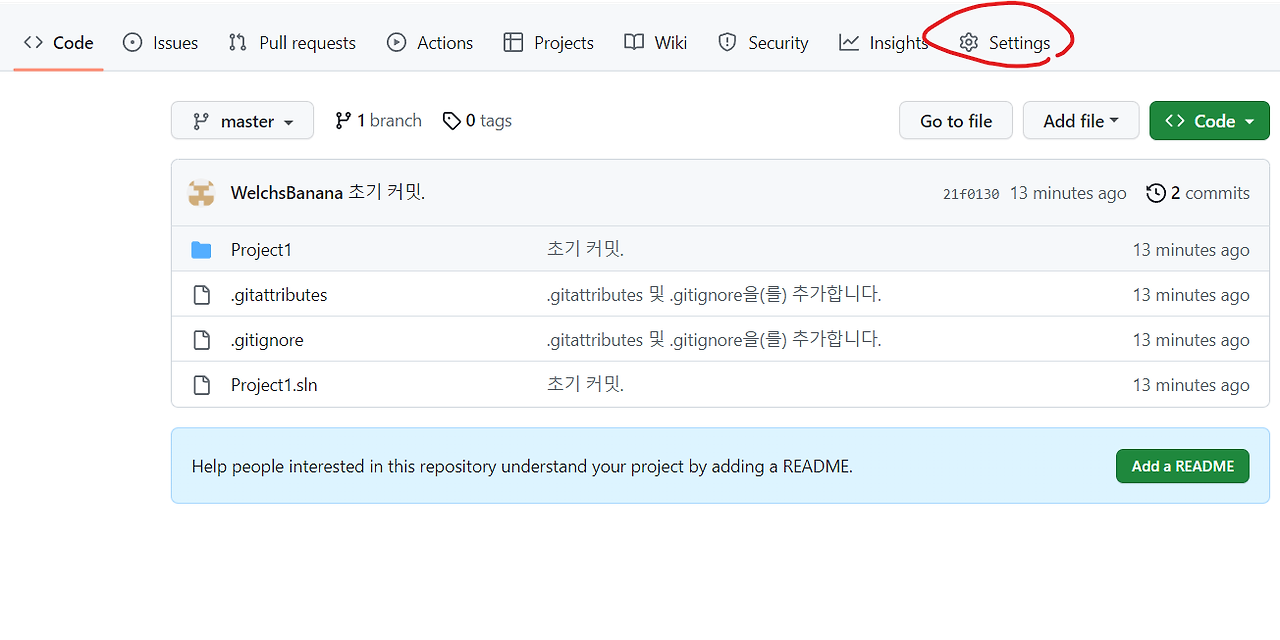Click 13 minutes ago in Project1.sln row
Image resolution: width=1280 pixels, height=640 pixels.
1191,385
